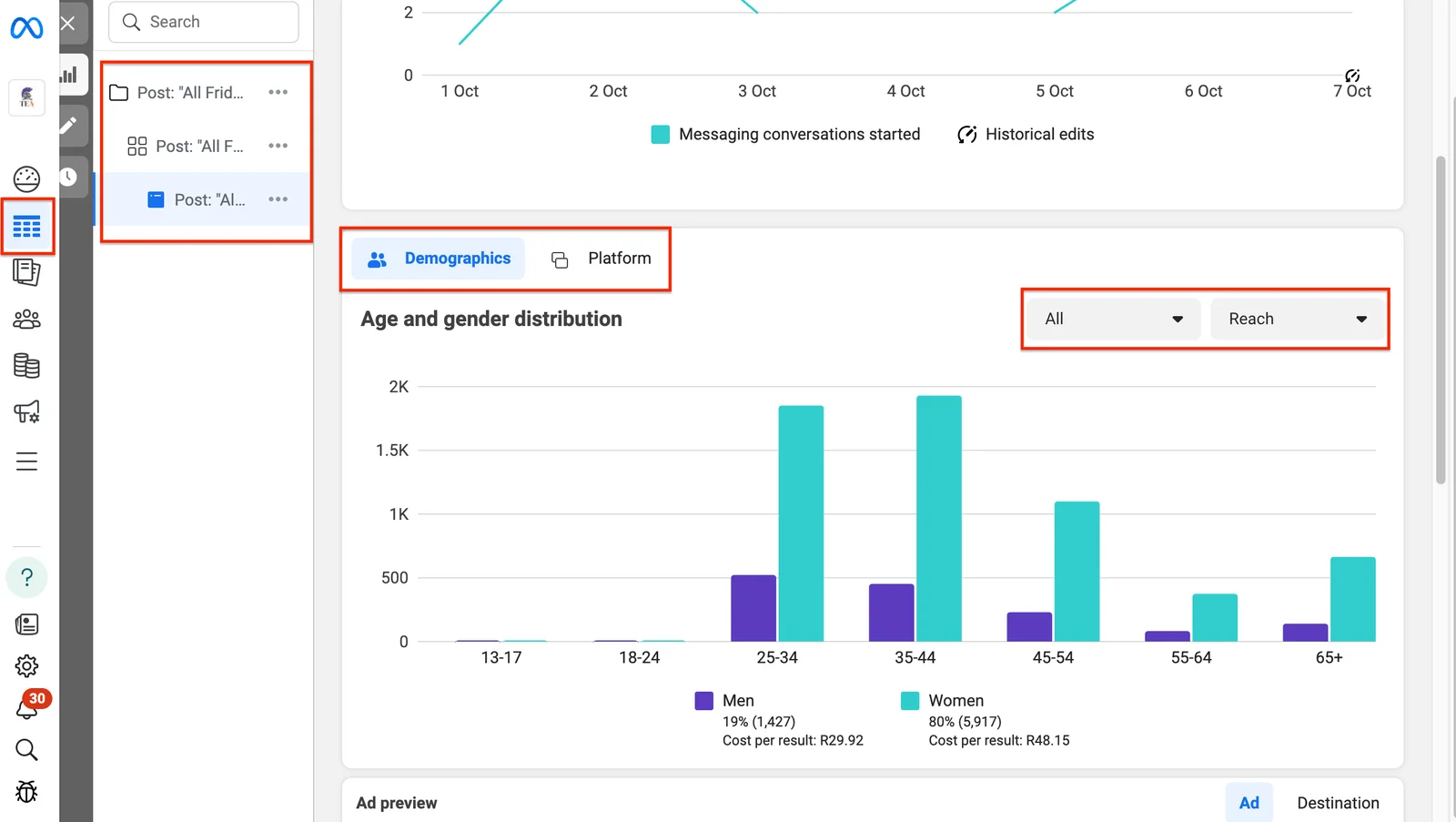This screenshot has width=1456, height=822.
Task: Open the edit pencil icon
Action: click(x=69, y=125)
